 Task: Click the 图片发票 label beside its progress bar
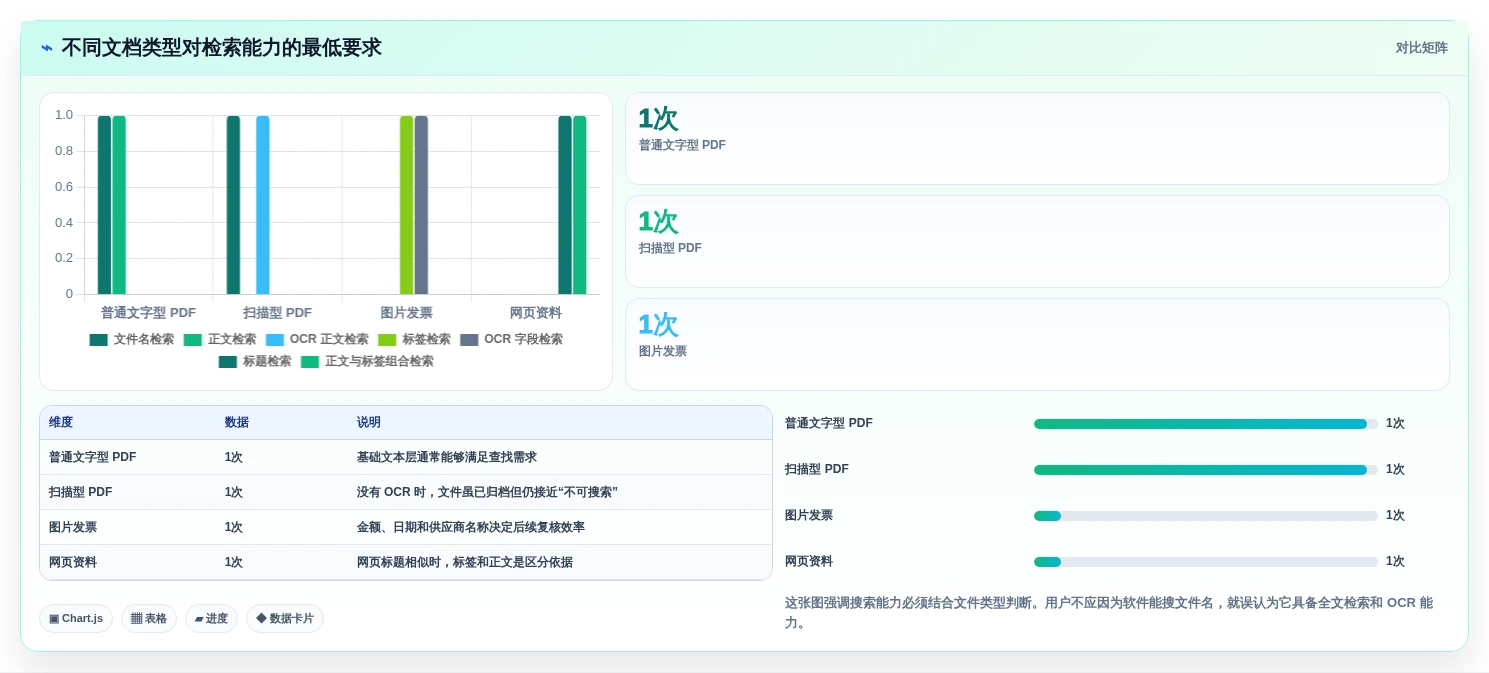[x=809, y=516]
